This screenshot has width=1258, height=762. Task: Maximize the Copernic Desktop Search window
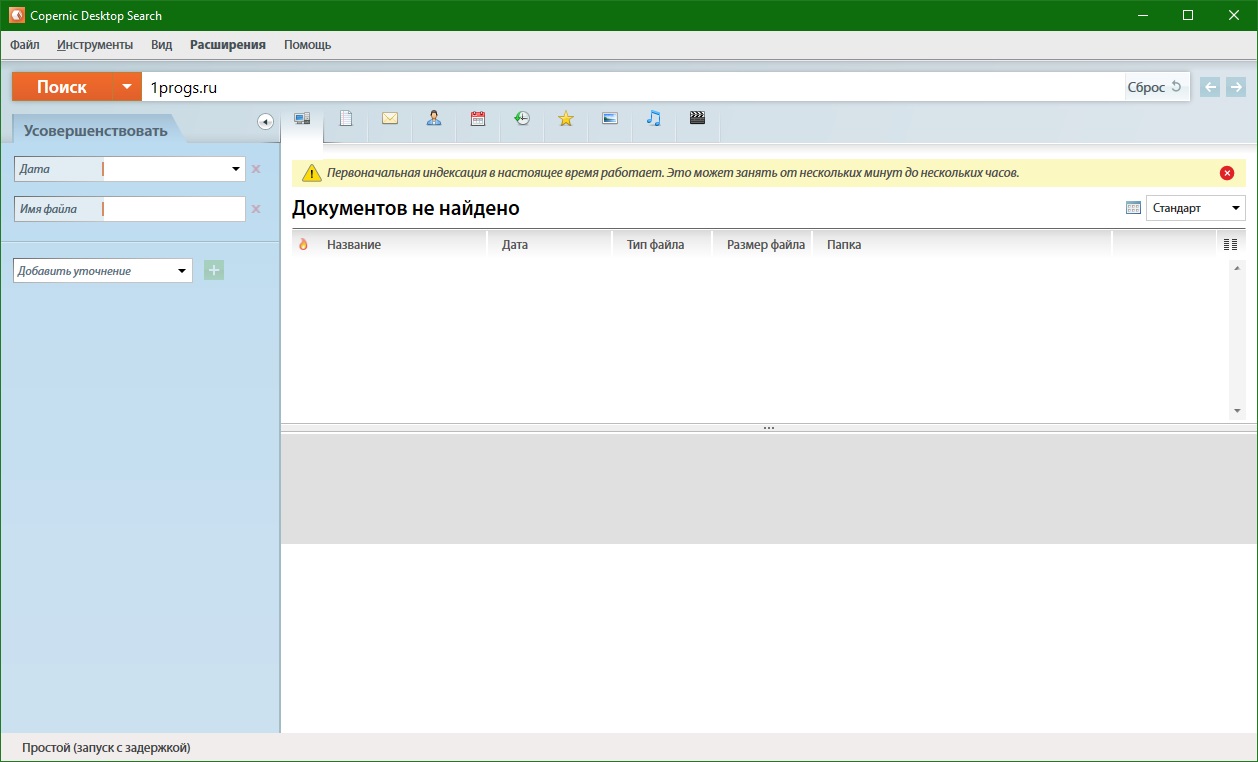tap(1188, 15)
